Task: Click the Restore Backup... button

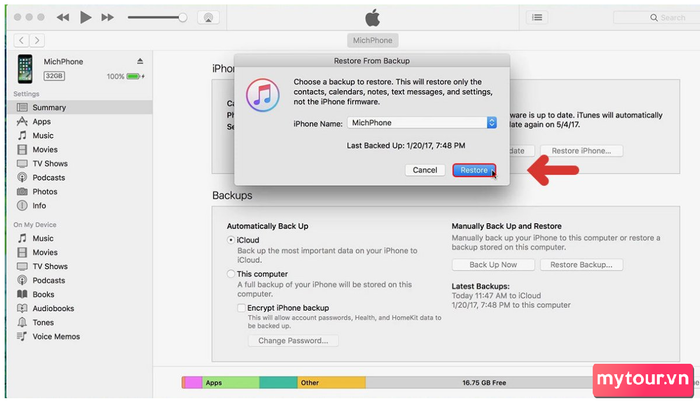Action: point(581,265)
